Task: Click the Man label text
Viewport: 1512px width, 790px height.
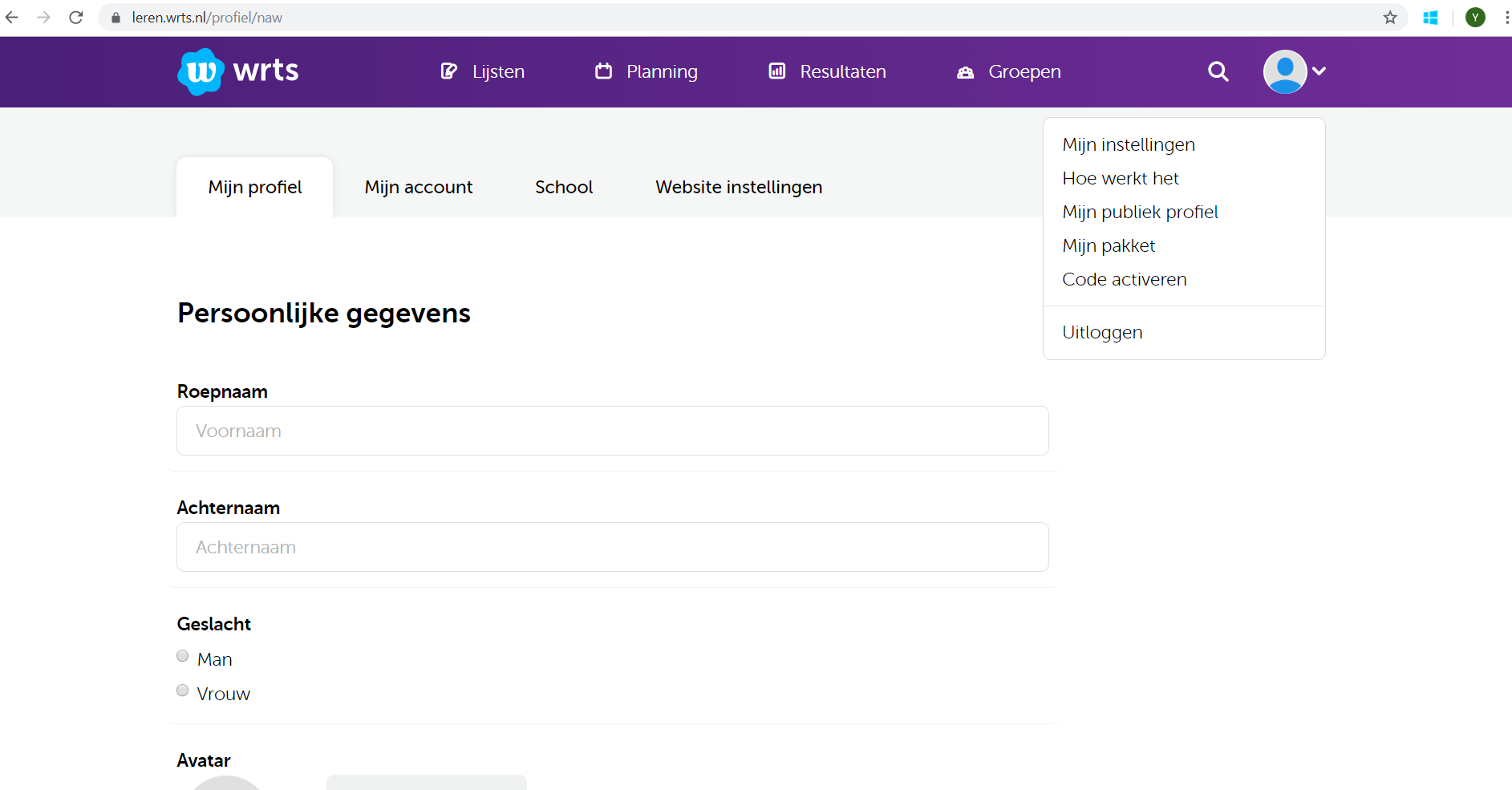Action: coord(215,659)
